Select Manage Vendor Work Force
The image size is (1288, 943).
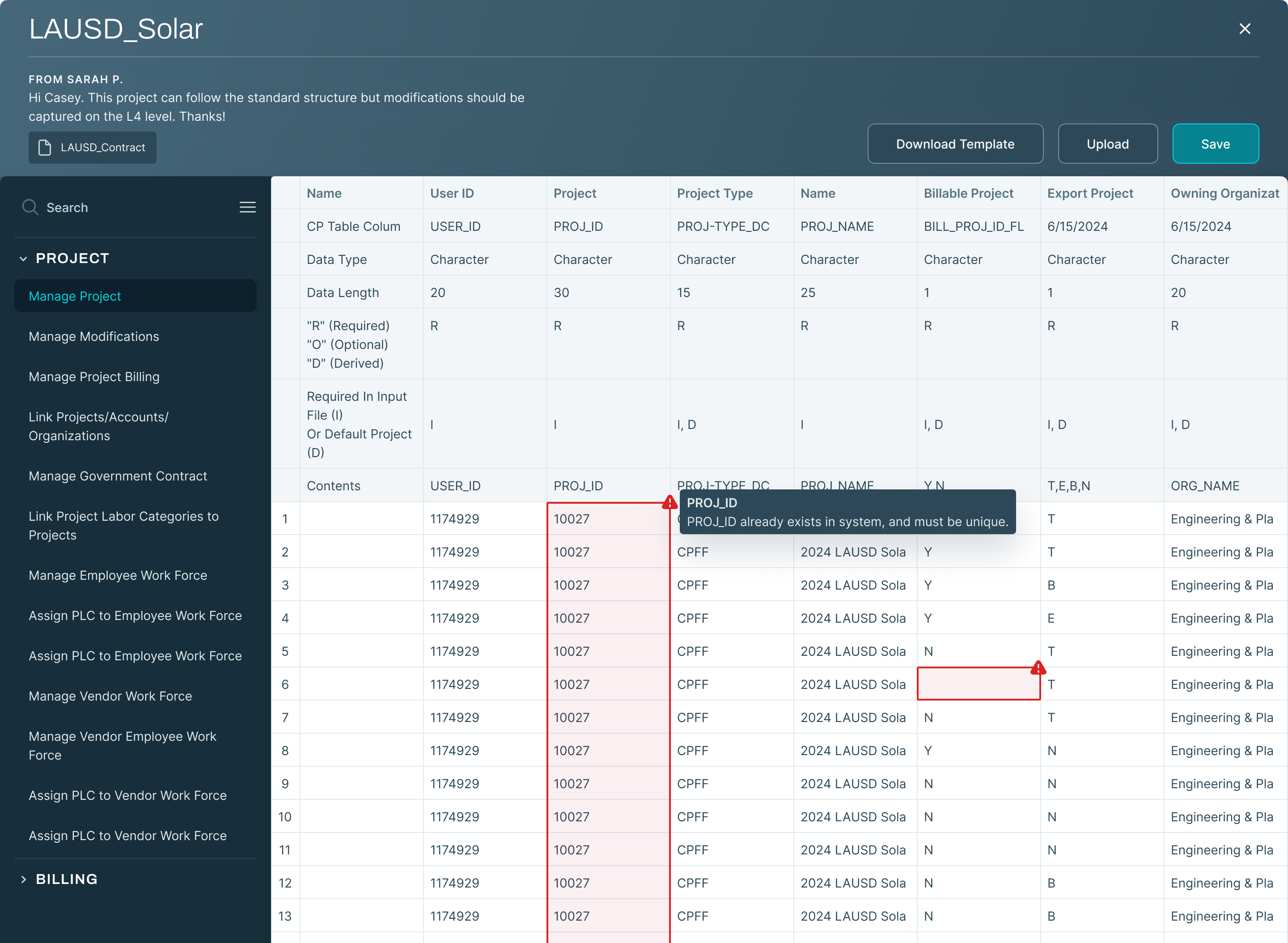coord(110,696)
